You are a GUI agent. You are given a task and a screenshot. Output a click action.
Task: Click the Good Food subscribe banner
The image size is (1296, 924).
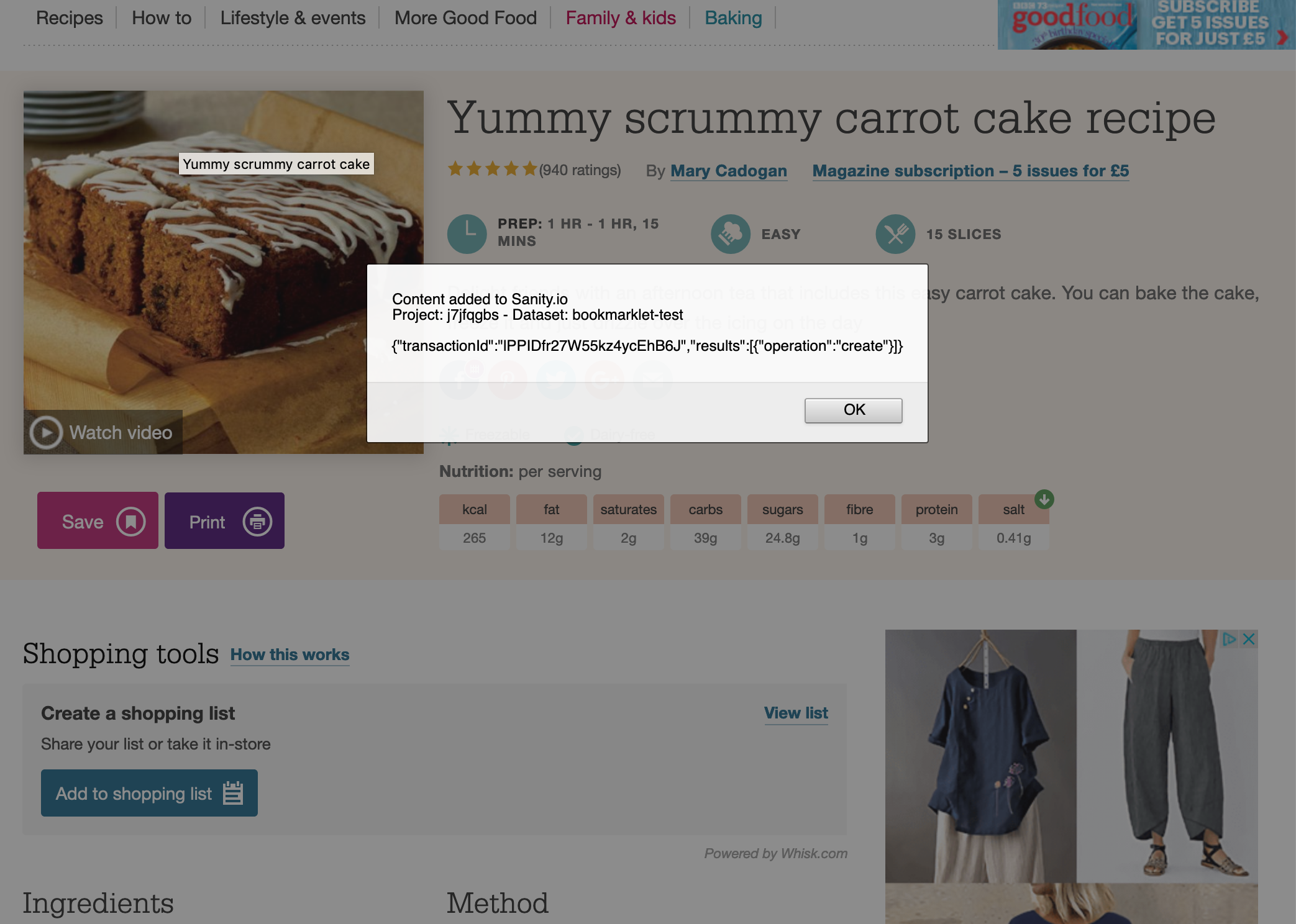(1146, 25)
